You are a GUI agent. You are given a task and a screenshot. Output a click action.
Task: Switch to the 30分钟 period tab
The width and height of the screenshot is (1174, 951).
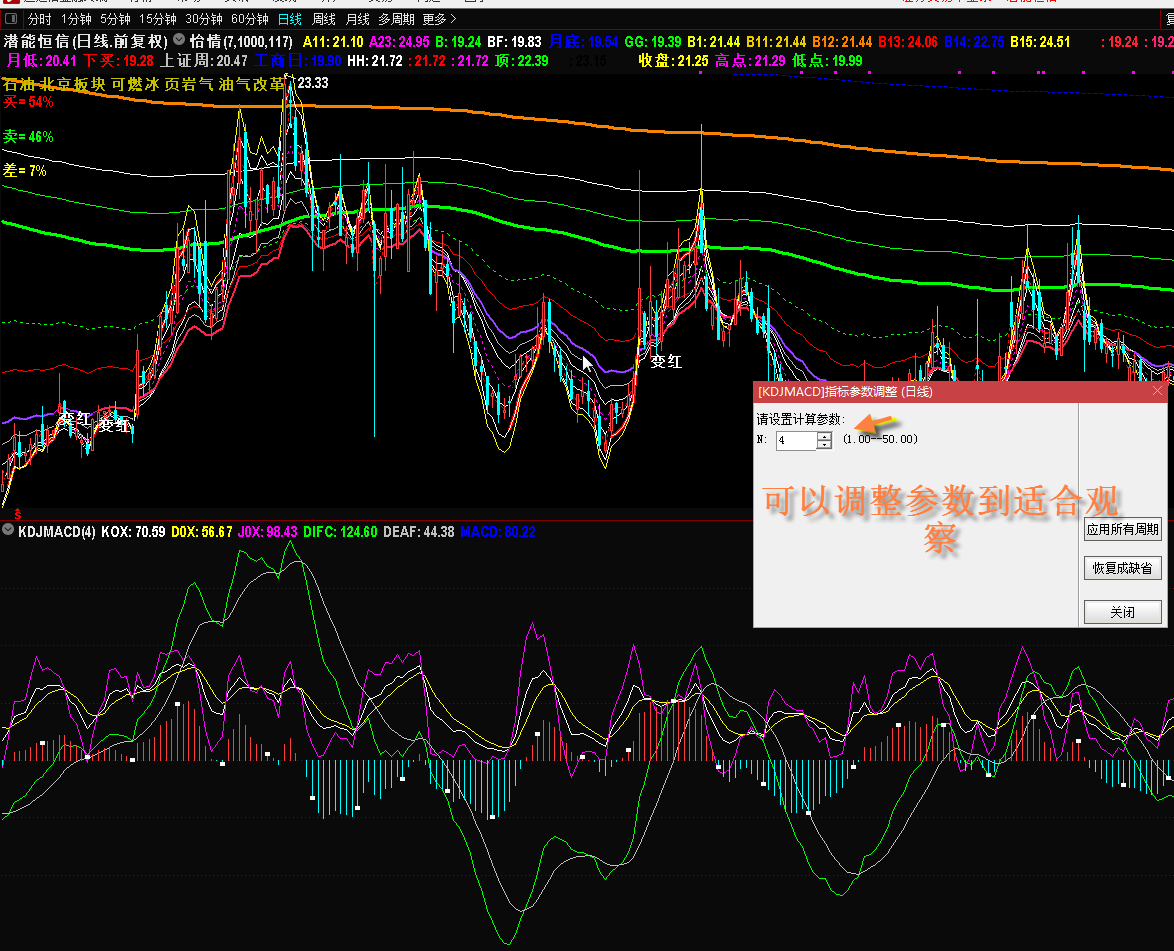tap(204, 19)
